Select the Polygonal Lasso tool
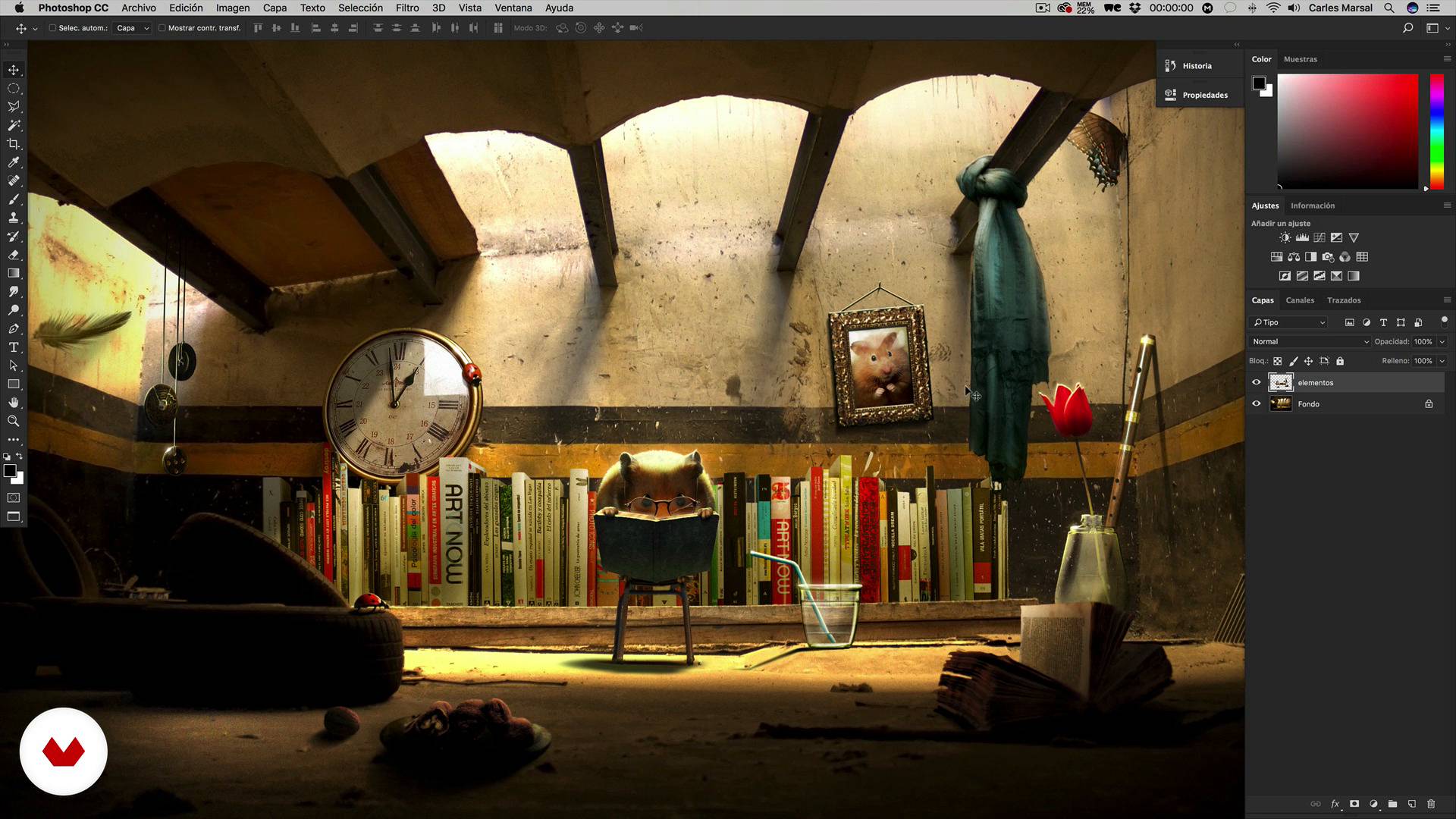The width and height of the screenshot is (1456, 819). (x=14, y=107)
